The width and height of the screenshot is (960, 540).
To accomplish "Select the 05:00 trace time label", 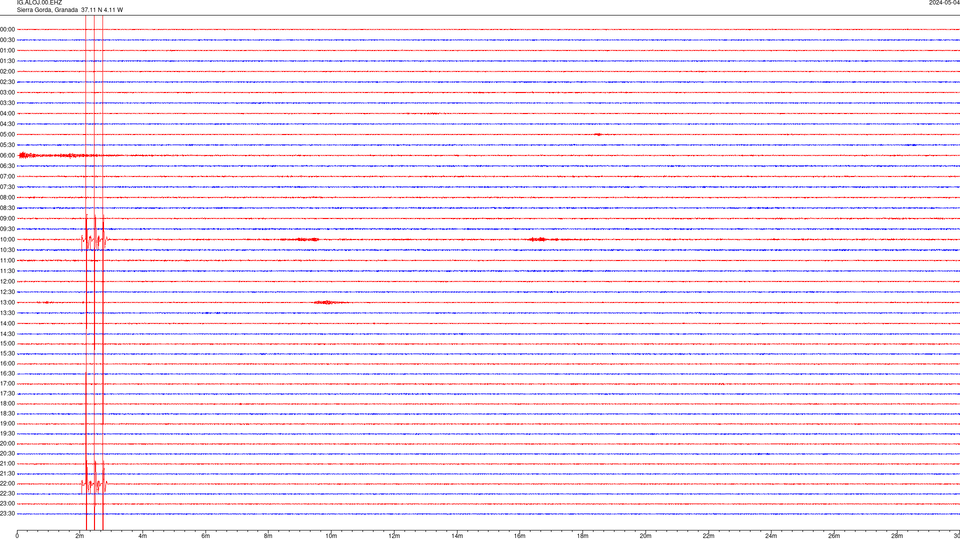I will 7,134.
